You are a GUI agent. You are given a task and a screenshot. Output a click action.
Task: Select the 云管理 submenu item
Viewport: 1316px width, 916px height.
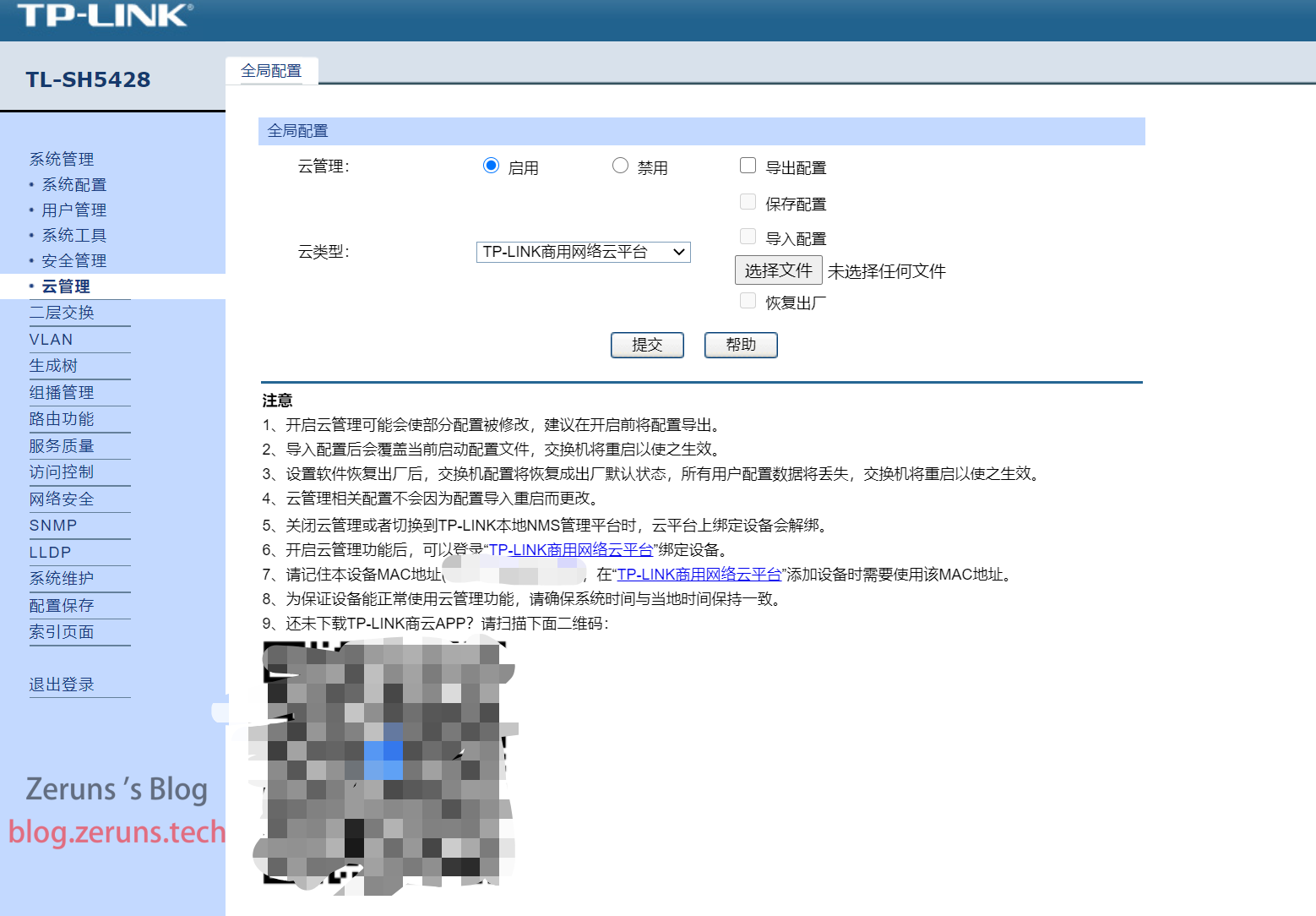[66, 286]
